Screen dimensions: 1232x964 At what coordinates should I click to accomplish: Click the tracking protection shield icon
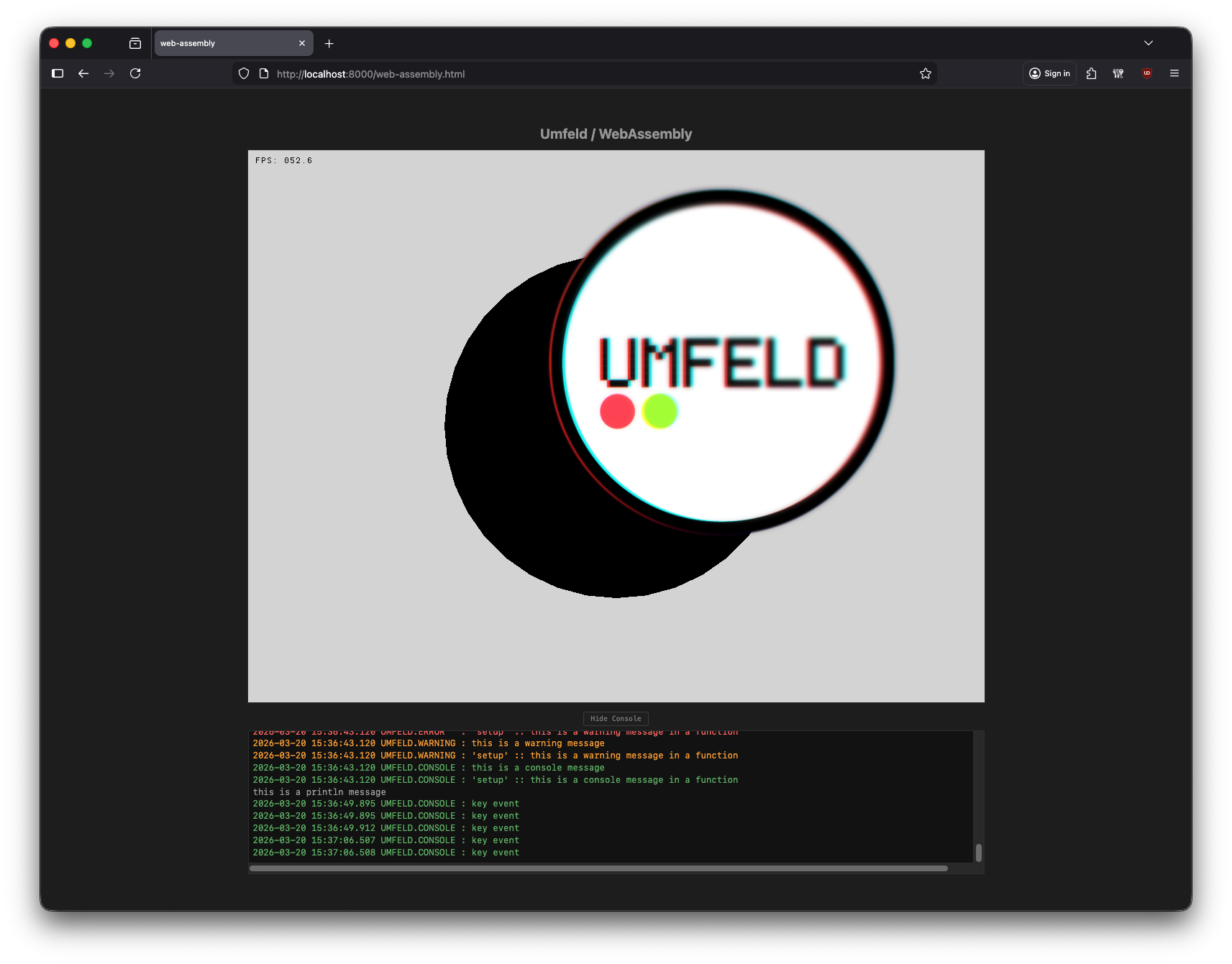(244, 73)
